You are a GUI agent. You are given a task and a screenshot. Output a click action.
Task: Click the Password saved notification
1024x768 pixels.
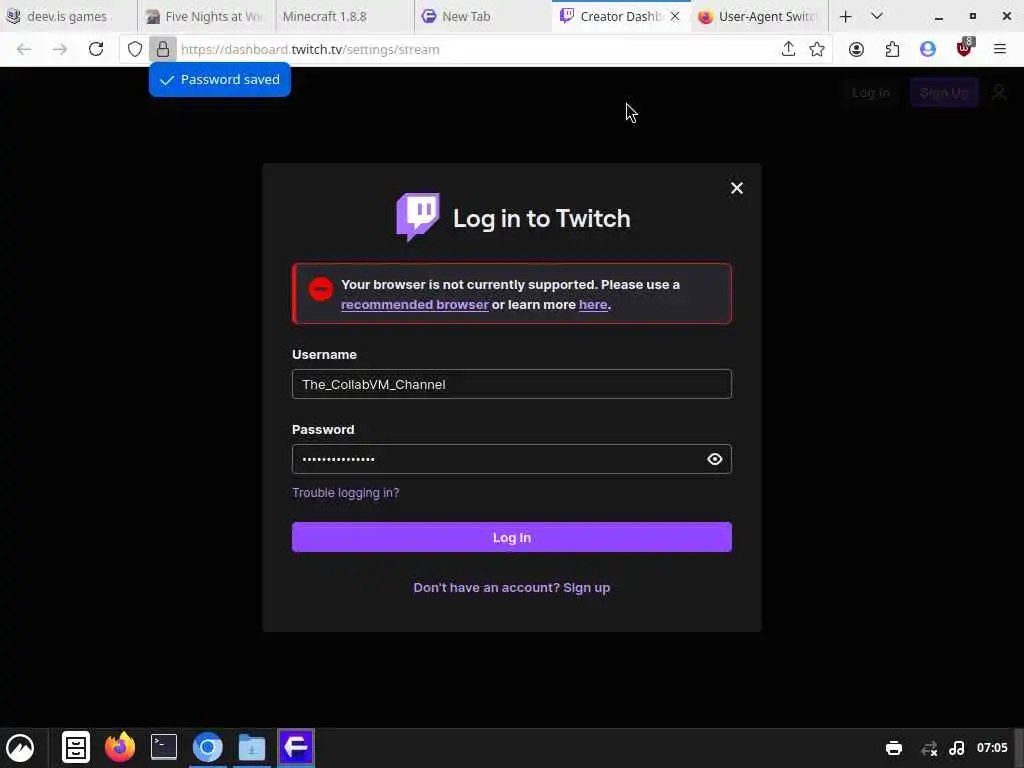[220, 80]
